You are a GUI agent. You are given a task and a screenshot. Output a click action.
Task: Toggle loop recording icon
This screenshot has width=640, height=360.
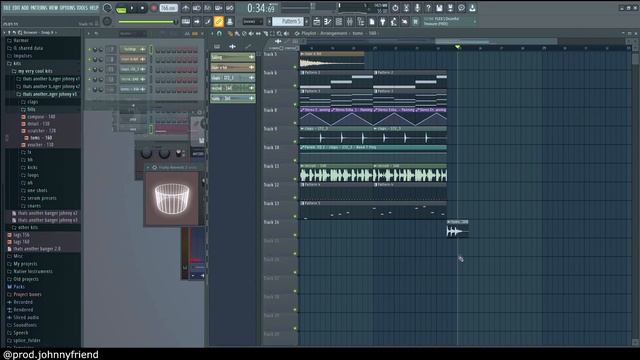230,8
